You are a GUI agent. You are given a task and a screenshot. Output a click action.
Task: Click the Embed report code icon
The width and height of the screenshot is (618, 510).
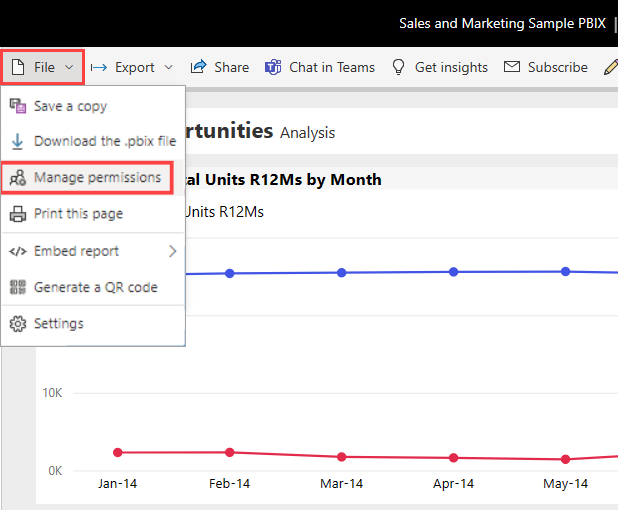tap(17, 251)
